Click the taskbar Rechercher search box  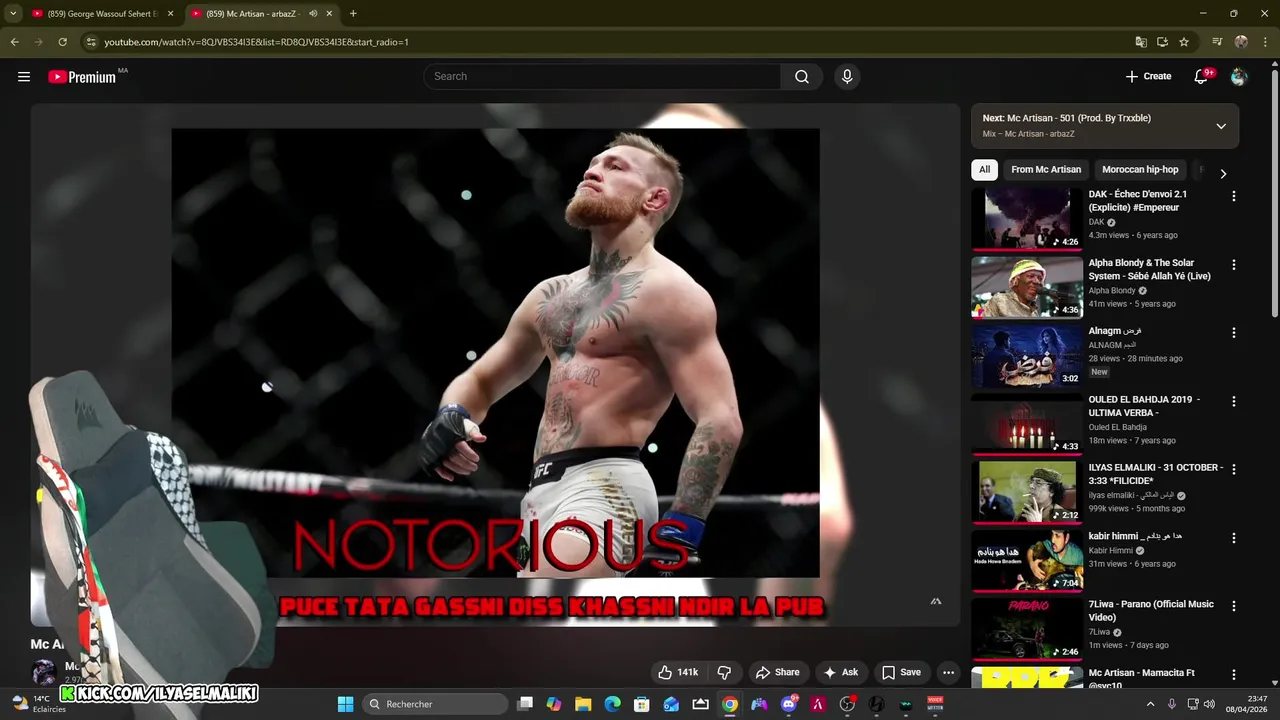[434, 704]
